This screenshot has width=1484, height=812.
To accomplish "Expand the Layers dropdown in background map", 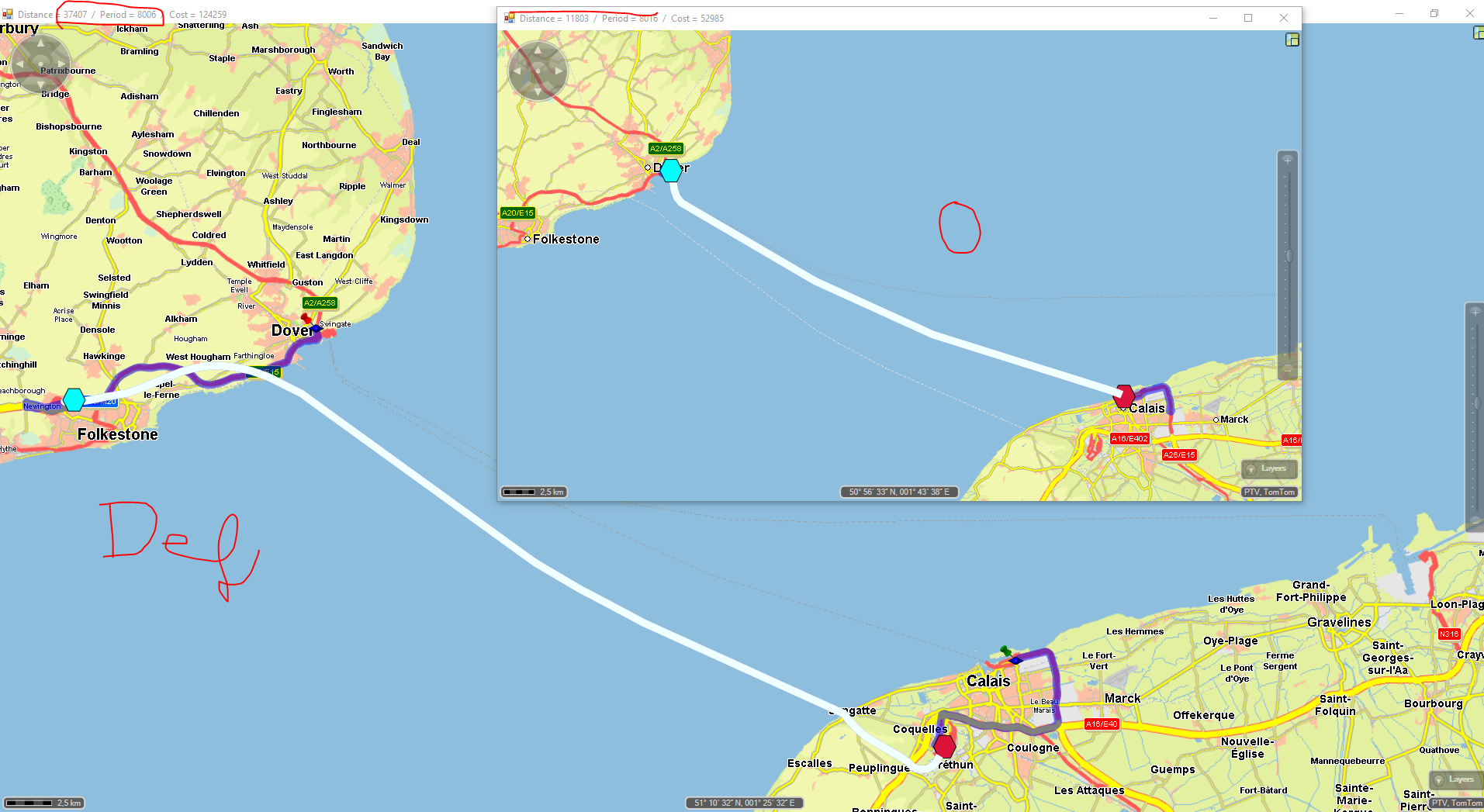I will click(1455, 779).
